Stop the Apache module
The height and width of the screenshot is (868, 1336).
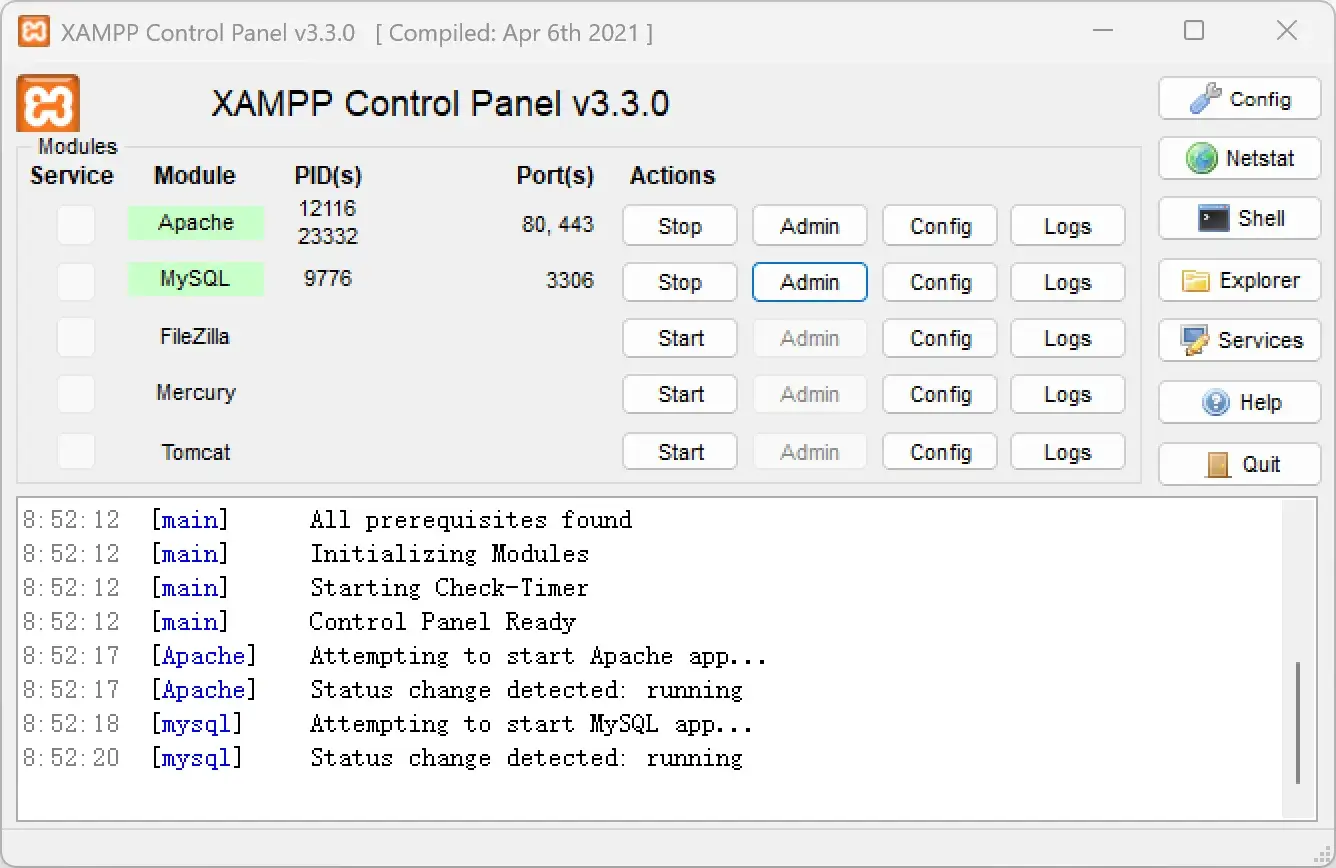pyautogui.click(x=679, y=226)
